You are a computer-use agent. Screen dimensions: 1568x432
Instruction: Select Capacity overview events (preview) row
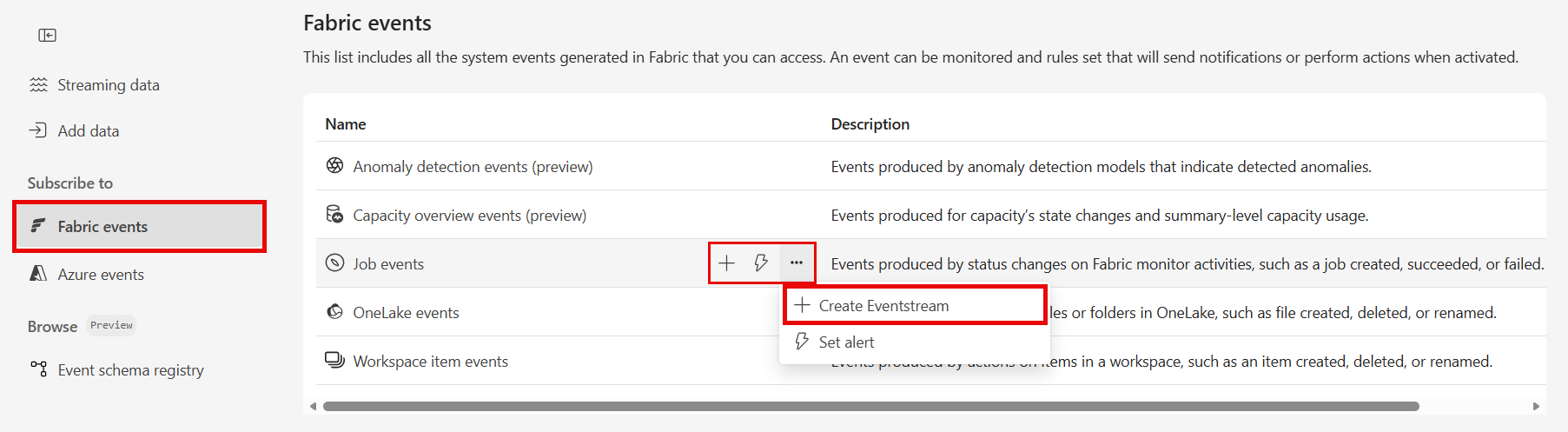(x=930, y=215)
